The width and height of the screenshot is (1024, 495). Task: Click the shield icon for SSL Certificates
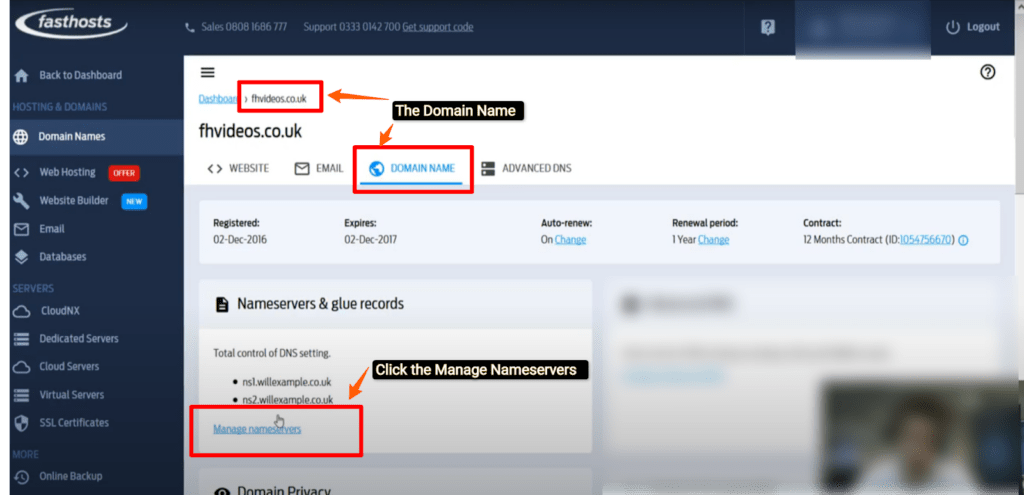coord(22,423)
